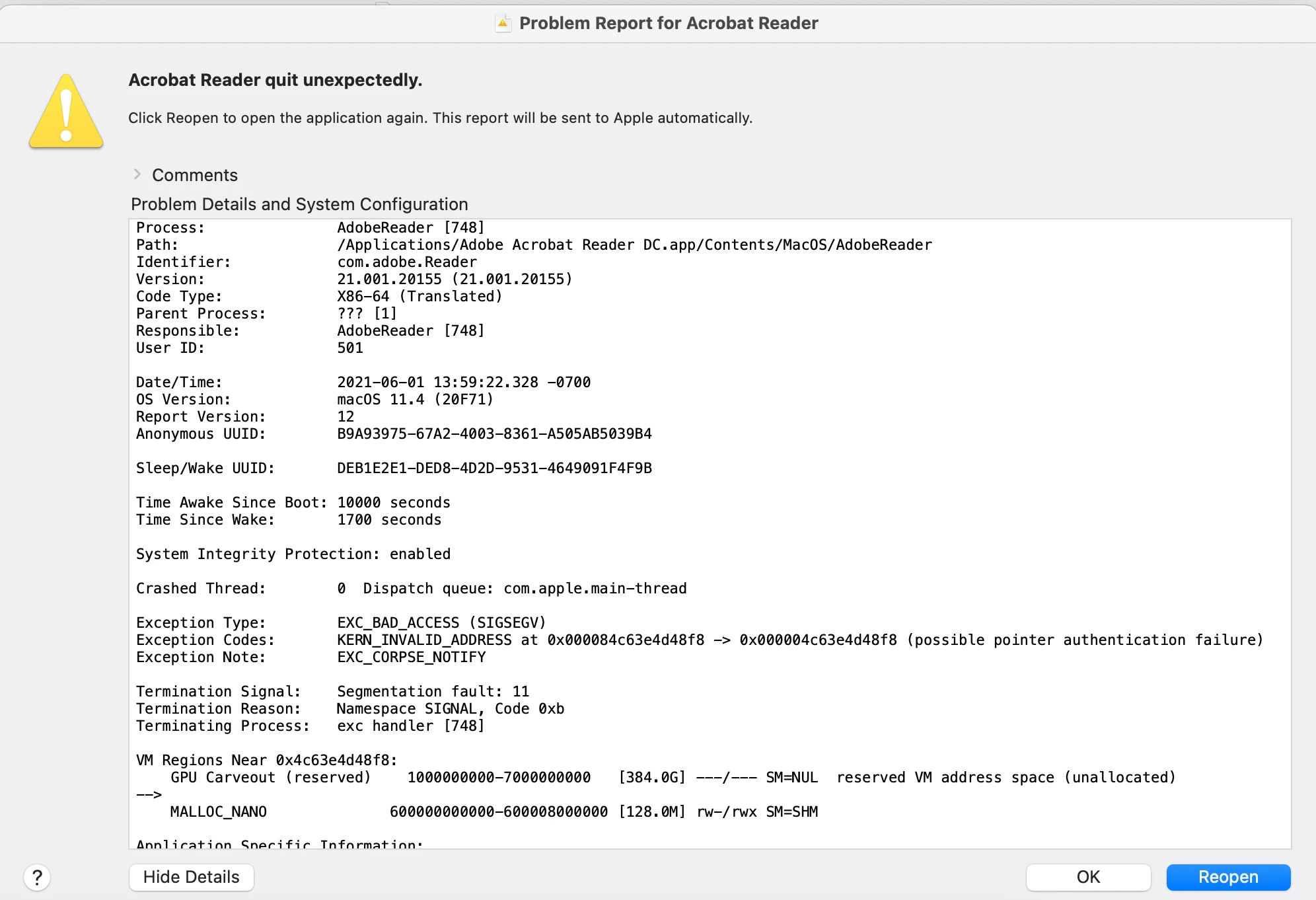
Task: Click the yellow warning triangle icon
Action: (x=66, y=111)
